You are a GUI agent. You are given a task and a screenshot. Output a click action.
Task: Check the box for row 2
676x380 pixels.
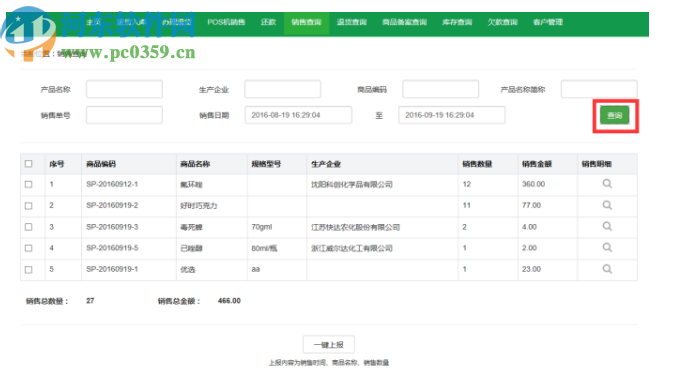[28, 206]
